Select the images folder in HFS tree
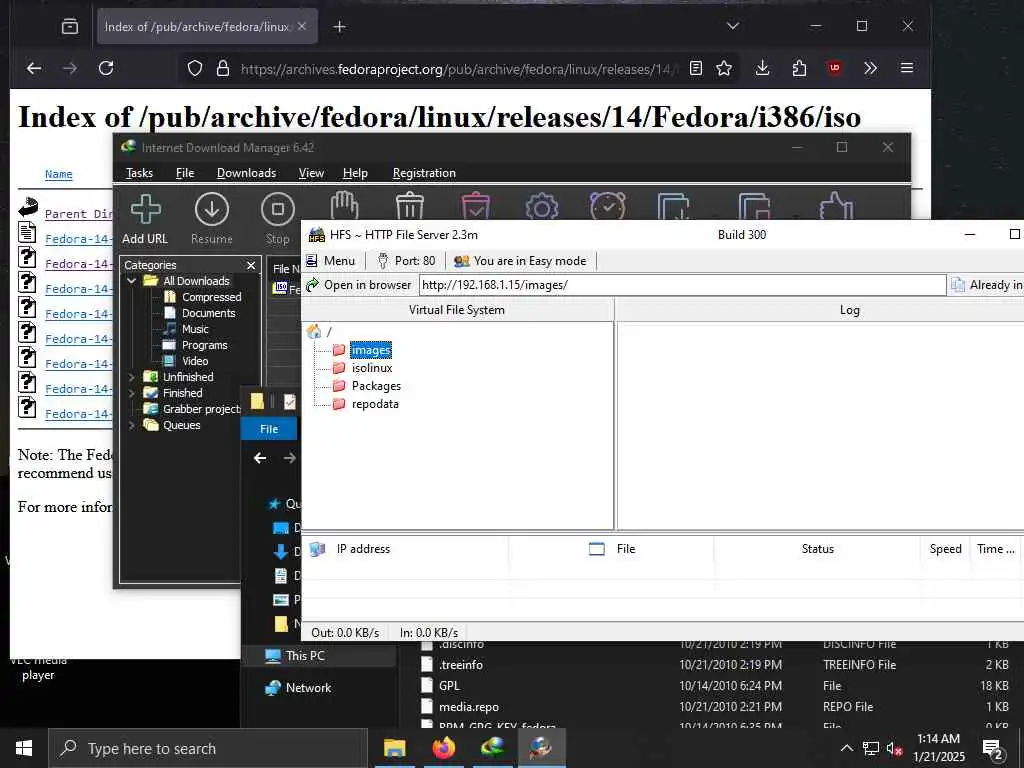The width and height of the screenshot is (1024, 768). tap(370, 350)
